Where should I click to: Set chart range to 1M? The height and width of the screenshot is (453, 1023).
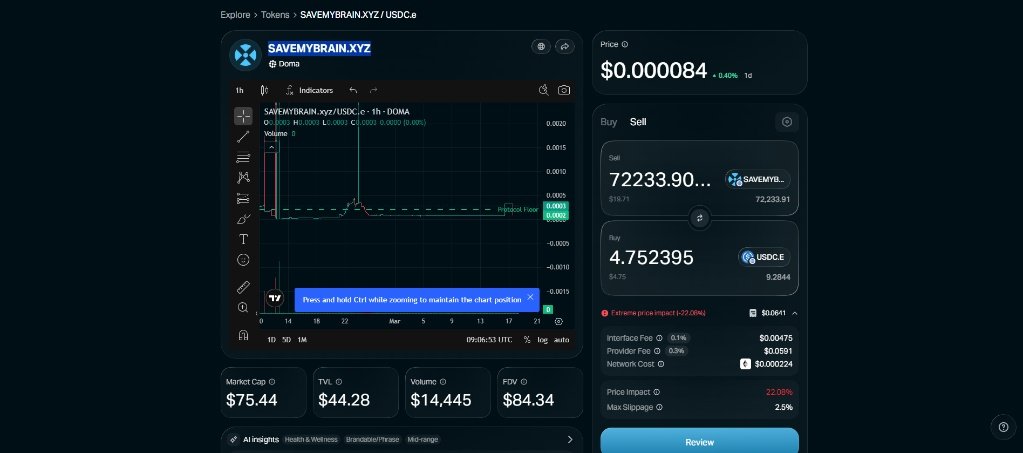pyautogui.click(x=302, y=339)
